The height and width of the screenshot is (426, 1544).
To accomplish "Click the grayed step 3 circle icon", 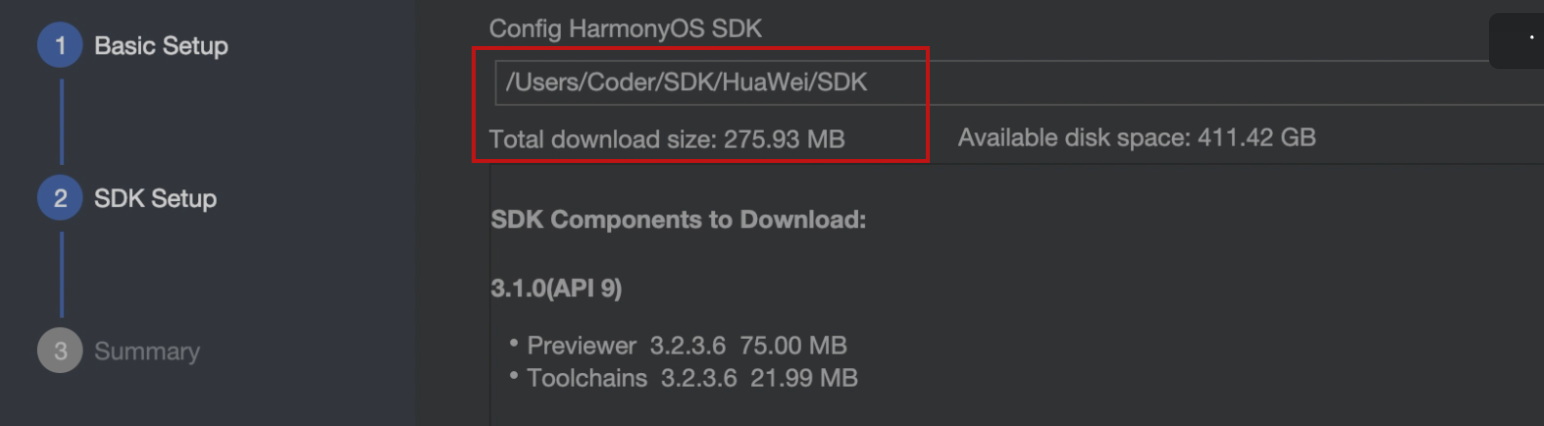I will pyautogui.click(x=60, y=352).
